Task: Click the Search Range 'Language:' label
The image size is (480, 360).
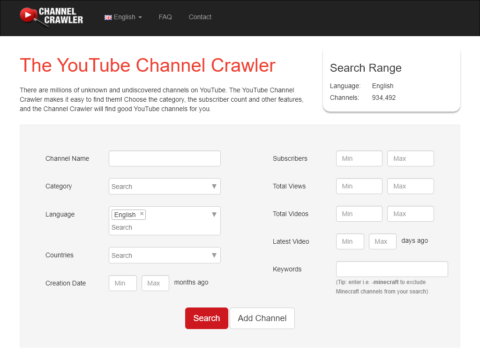Action: 345,86
